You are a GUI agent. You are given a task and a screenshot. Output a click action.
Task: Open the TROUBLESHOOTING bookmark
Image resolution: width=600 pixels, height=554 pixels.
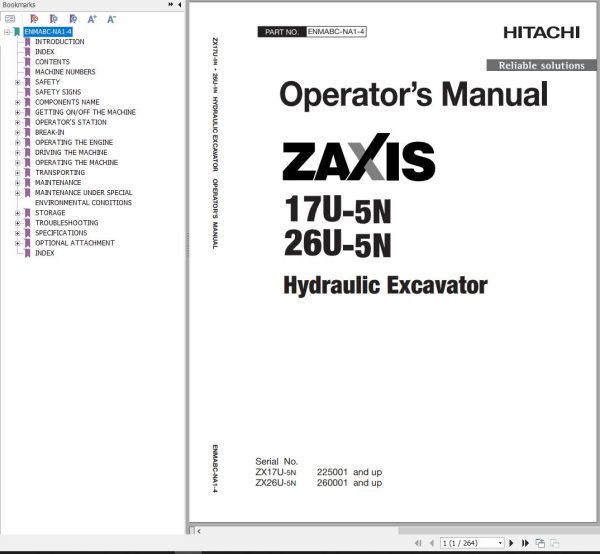pos(67,223)
